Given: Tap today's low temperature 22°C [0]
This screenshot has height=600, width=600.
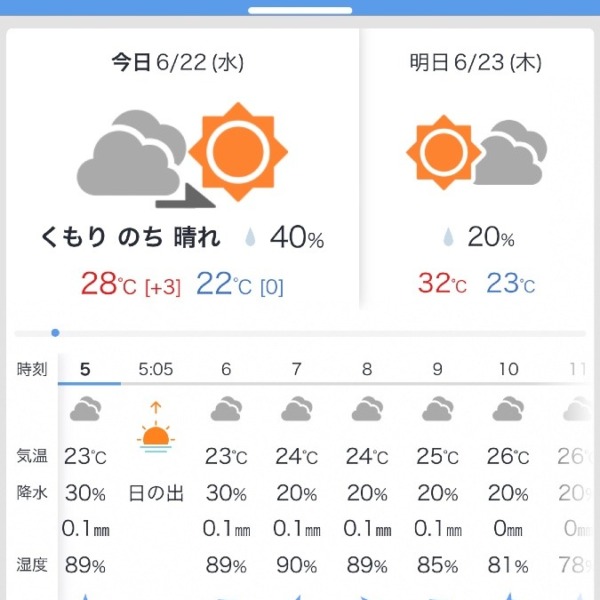Looking at the screenshot, I should [240, 284].
